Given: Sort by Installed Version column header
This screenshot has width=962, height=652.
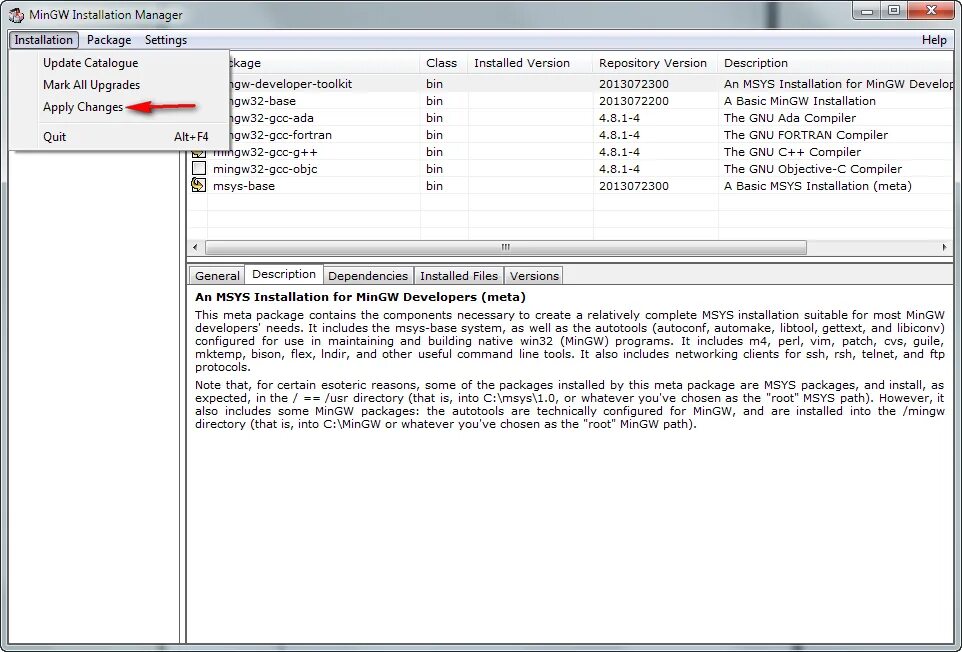Looking at the screenshot, I should (x=531, y=63).
